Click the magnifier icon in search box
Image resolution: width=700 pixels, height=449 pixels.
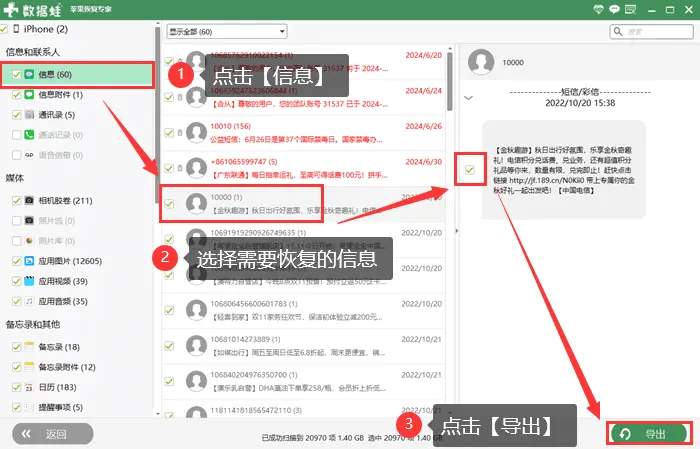click(x=618, y=32)
